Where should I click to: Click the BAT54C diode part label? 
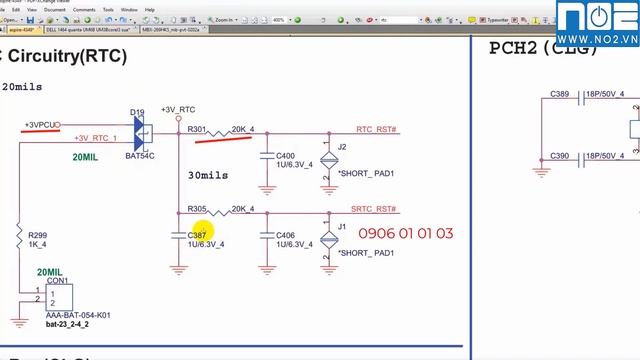coord(140,156)
